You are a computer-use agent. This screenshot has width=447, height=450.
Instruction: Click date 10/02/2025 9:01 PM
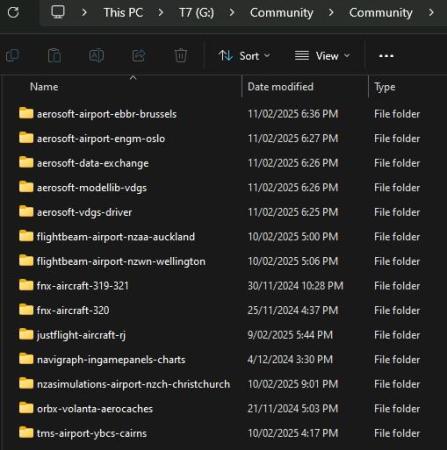(293, 384)
